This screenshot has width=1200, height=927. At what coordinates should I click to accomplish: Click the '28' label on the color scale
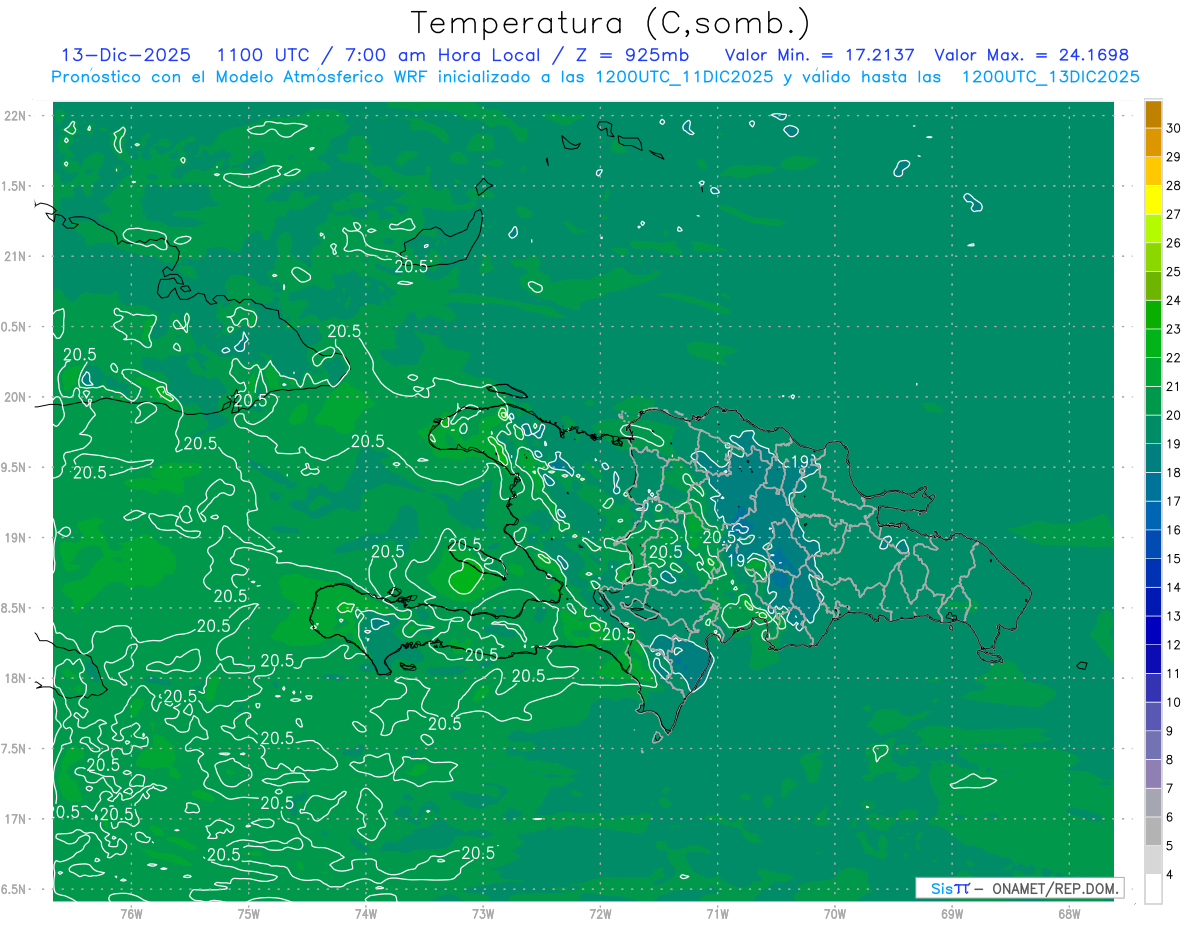click(x=1174, y=186)
